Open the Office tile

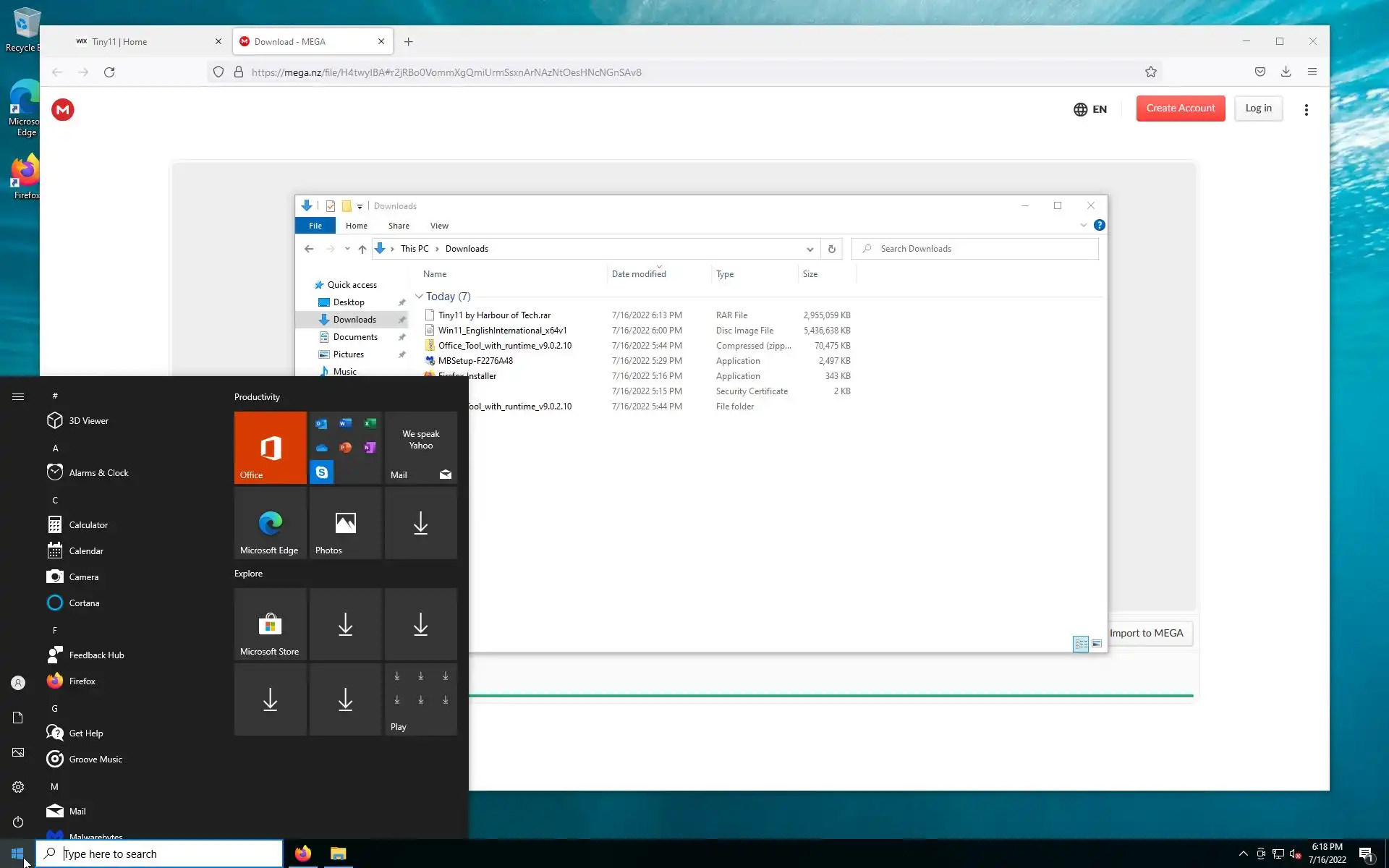pyautogui.click(x=270, y=448)
